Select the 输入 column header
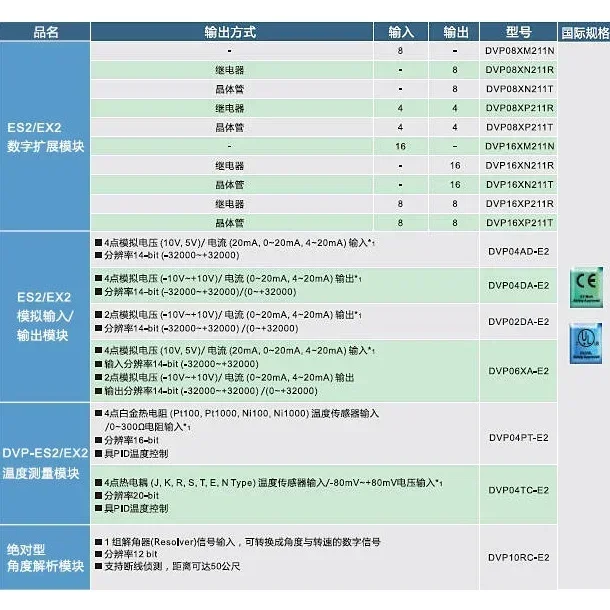 click(x=401, y=32)
